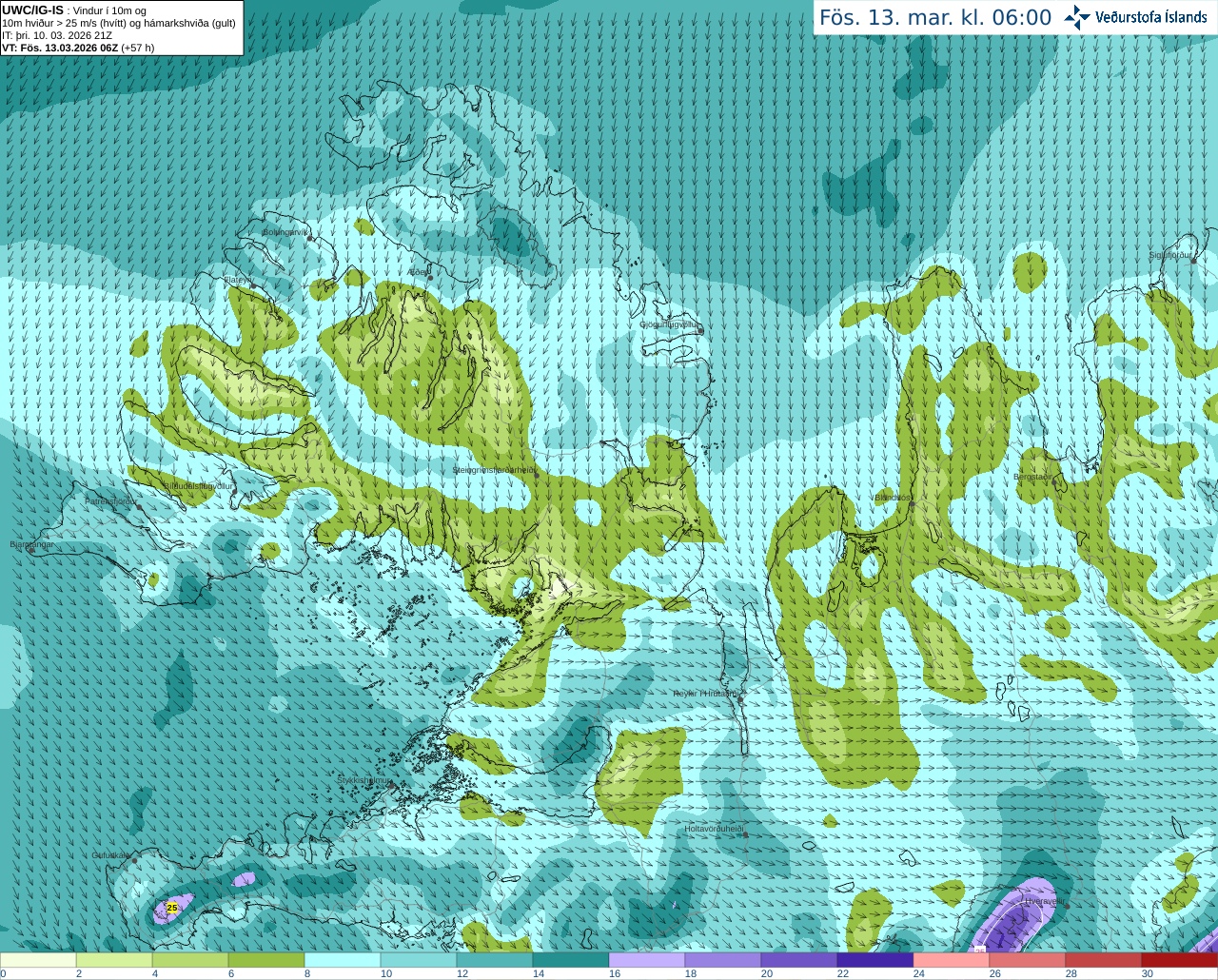Click the 18–20 m/s light purple swatch
The width and height of the screenshot is (1218, 980).
(x=723, y=960)
